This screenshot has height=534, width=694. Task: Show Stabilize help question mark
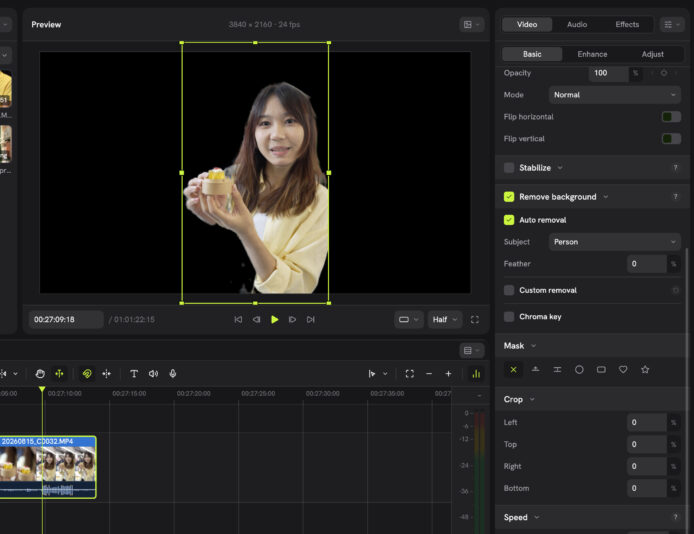click(x=675, y=168)
